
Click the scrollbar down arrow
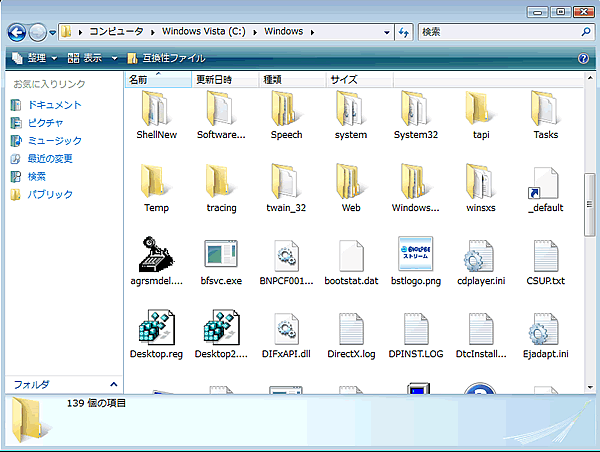(590, 387)
